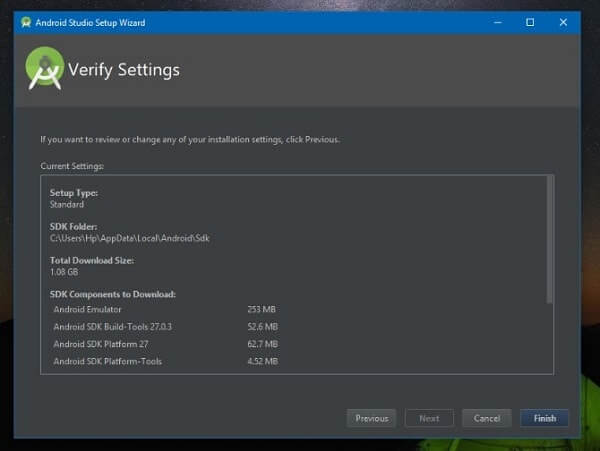This screenshot has height=451, width=600.
Task: Click the 4.52 MB size value
Action: click(262, 361)
